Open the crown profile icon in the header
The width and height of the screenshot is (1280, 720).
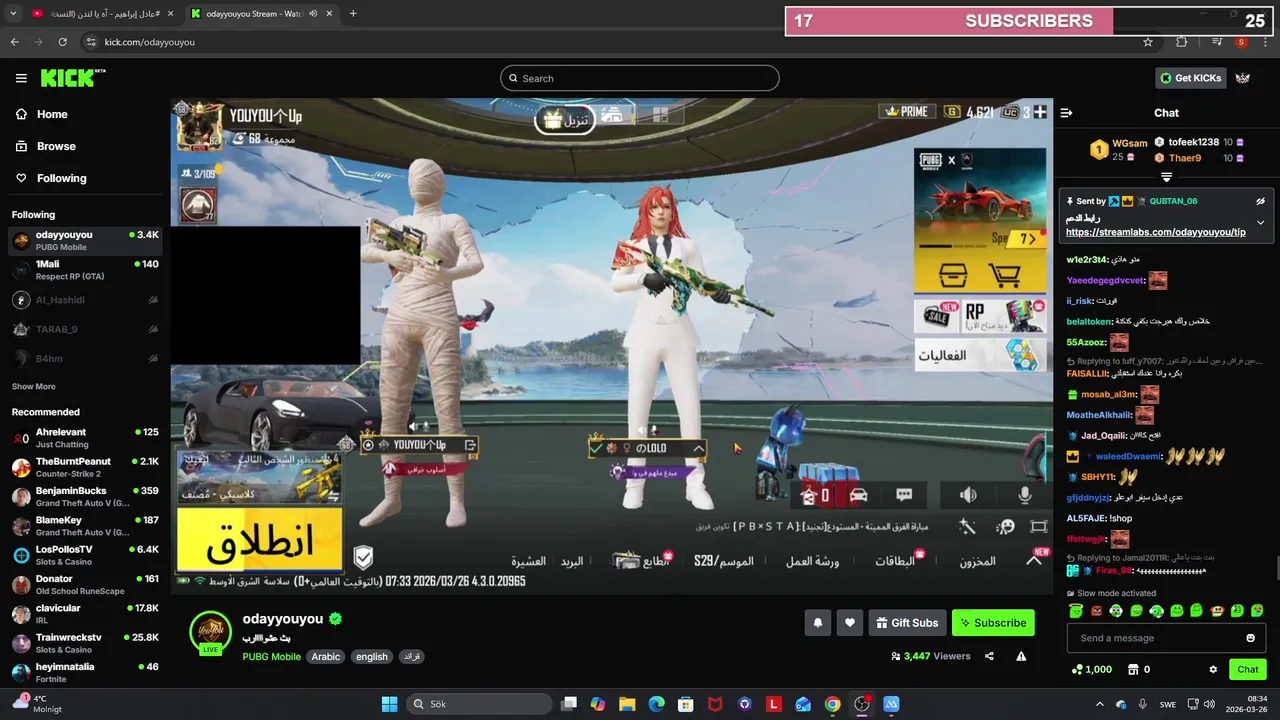tap(1243, 78)
